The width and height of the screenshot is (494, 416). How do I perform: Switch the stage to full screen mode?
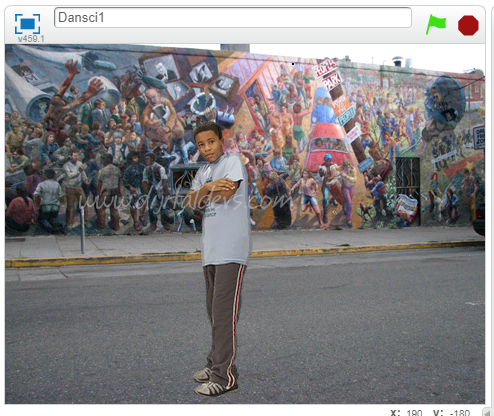click(x=27, y=24)
